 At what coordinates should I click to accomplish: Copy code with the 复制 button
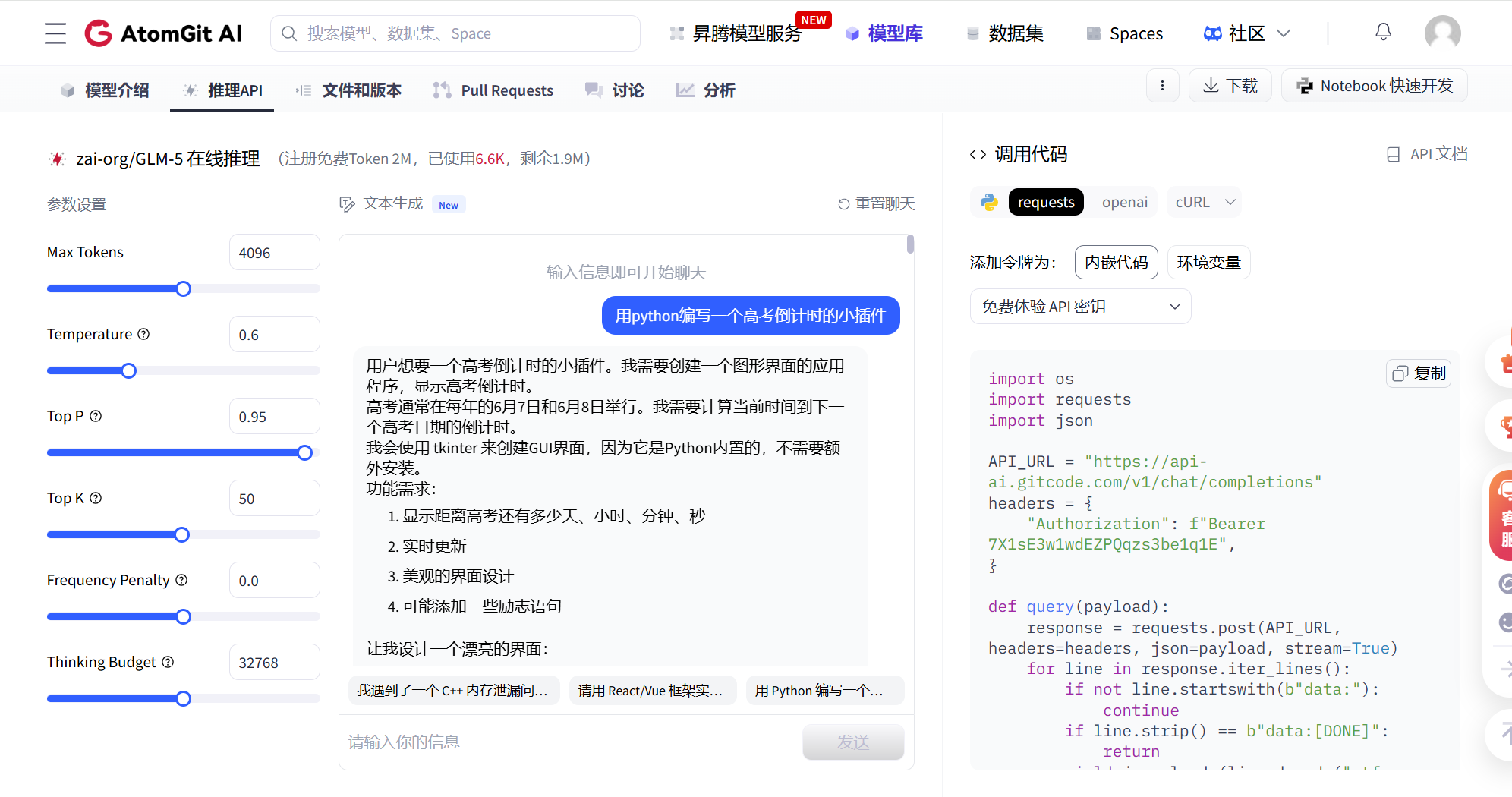pos(1419,373)
